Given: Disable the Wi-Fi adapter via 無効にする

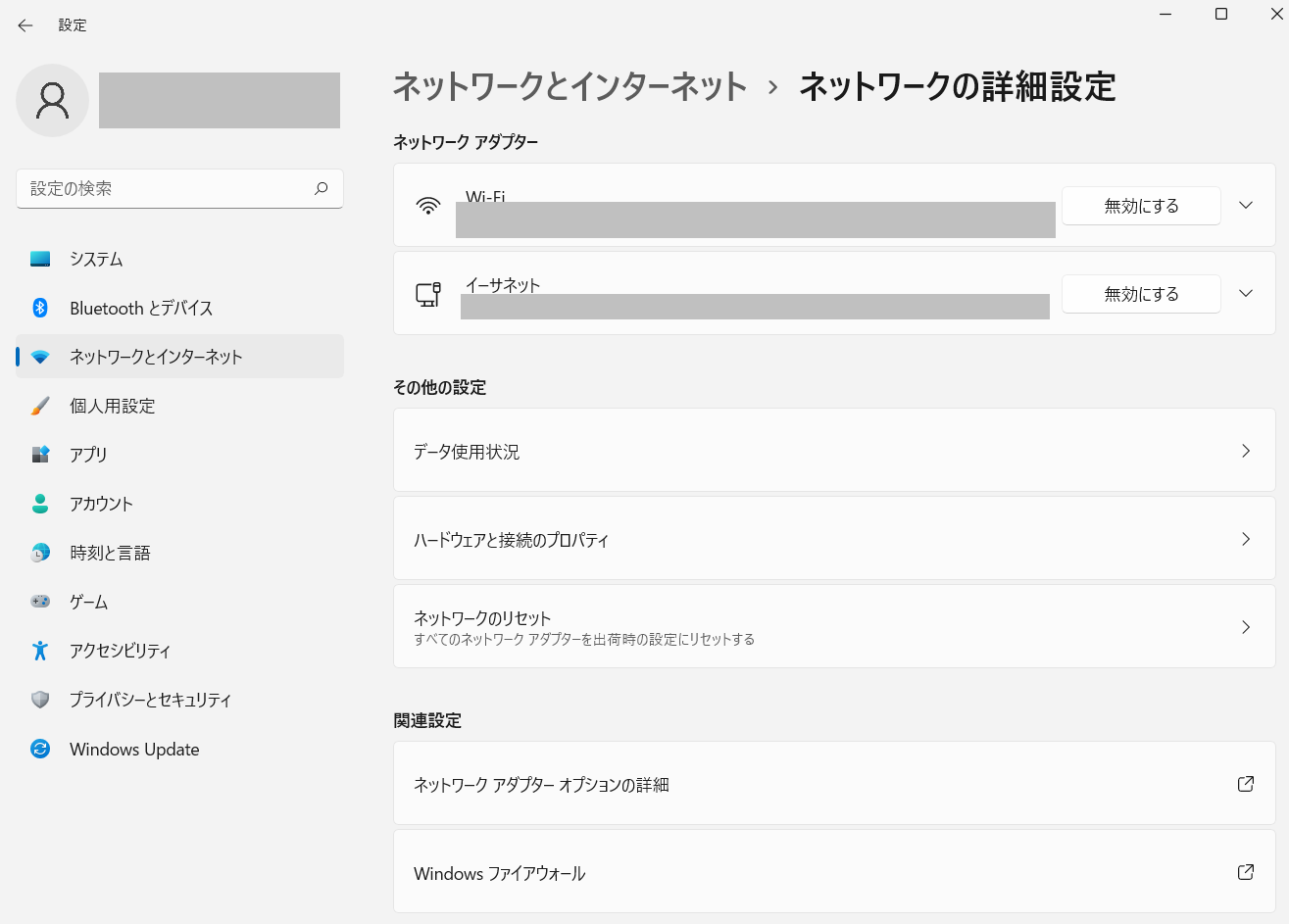Looking at the screenshot, I should [x=1140, y=205].
